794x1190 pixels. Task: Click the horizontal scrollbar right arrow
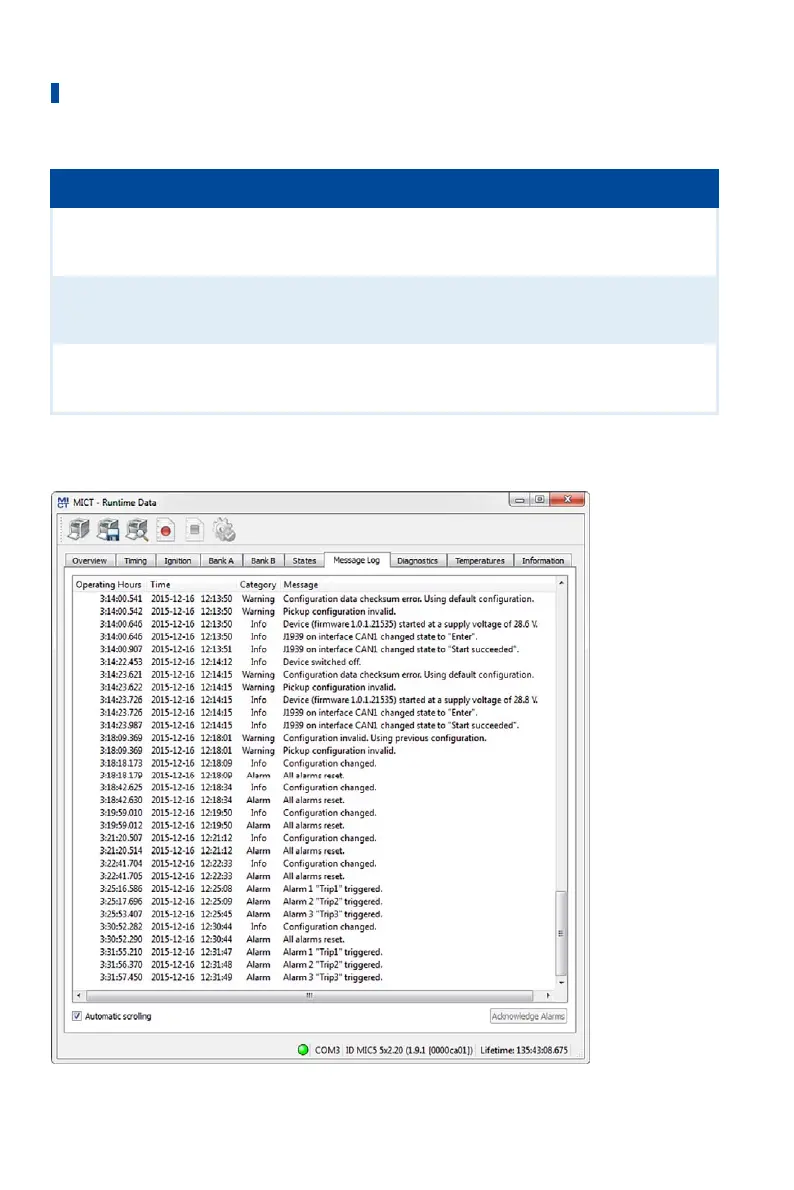tap(548, 995)
